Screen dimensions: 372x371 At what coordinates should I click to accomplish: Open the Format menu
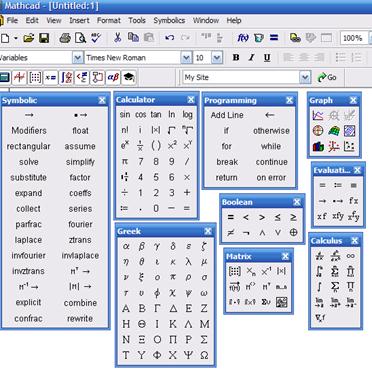(x=109, y=20)
